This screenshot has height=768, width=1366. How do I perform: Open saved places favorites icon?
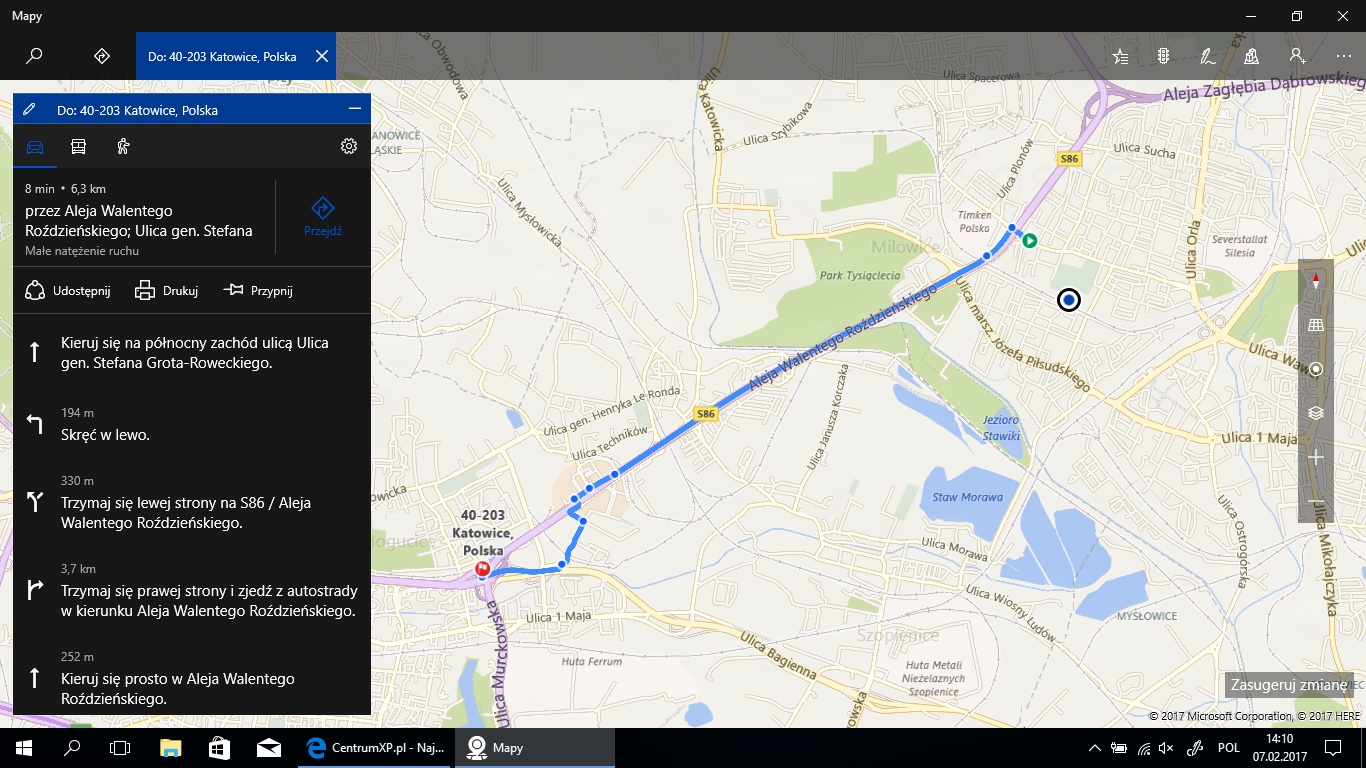1120,56
